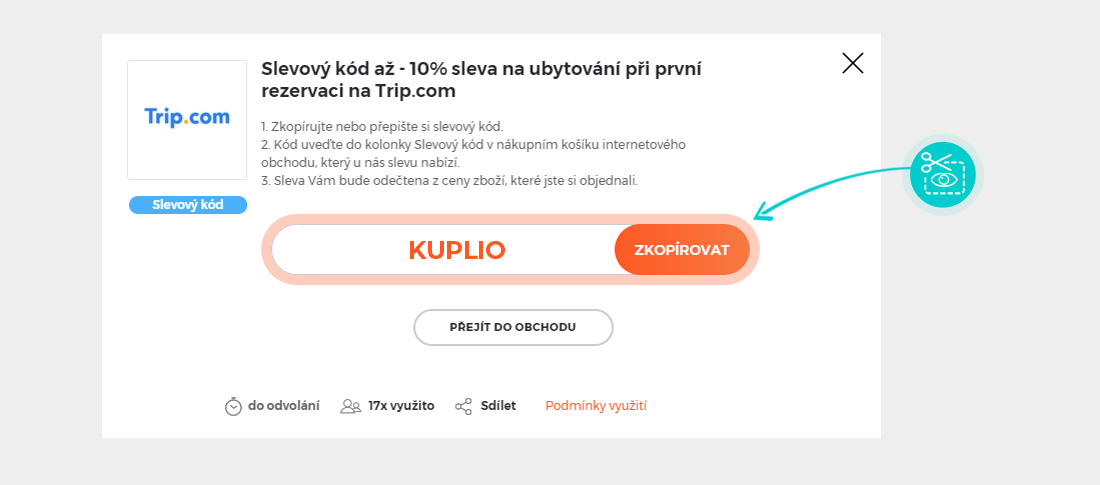Click the teal scissors coupon icon
The image size is (1100, 485).
pos(942,174)
